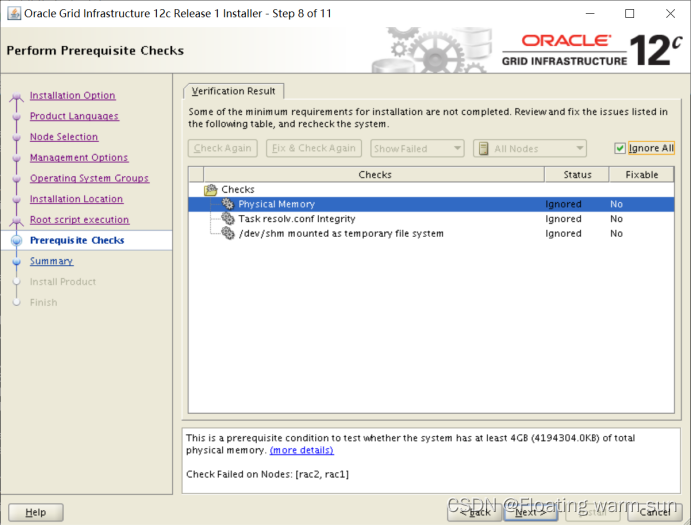Click the Fixable column header
Image resolution: width=692 pixels, height=525 pixels.
[642, 174]
